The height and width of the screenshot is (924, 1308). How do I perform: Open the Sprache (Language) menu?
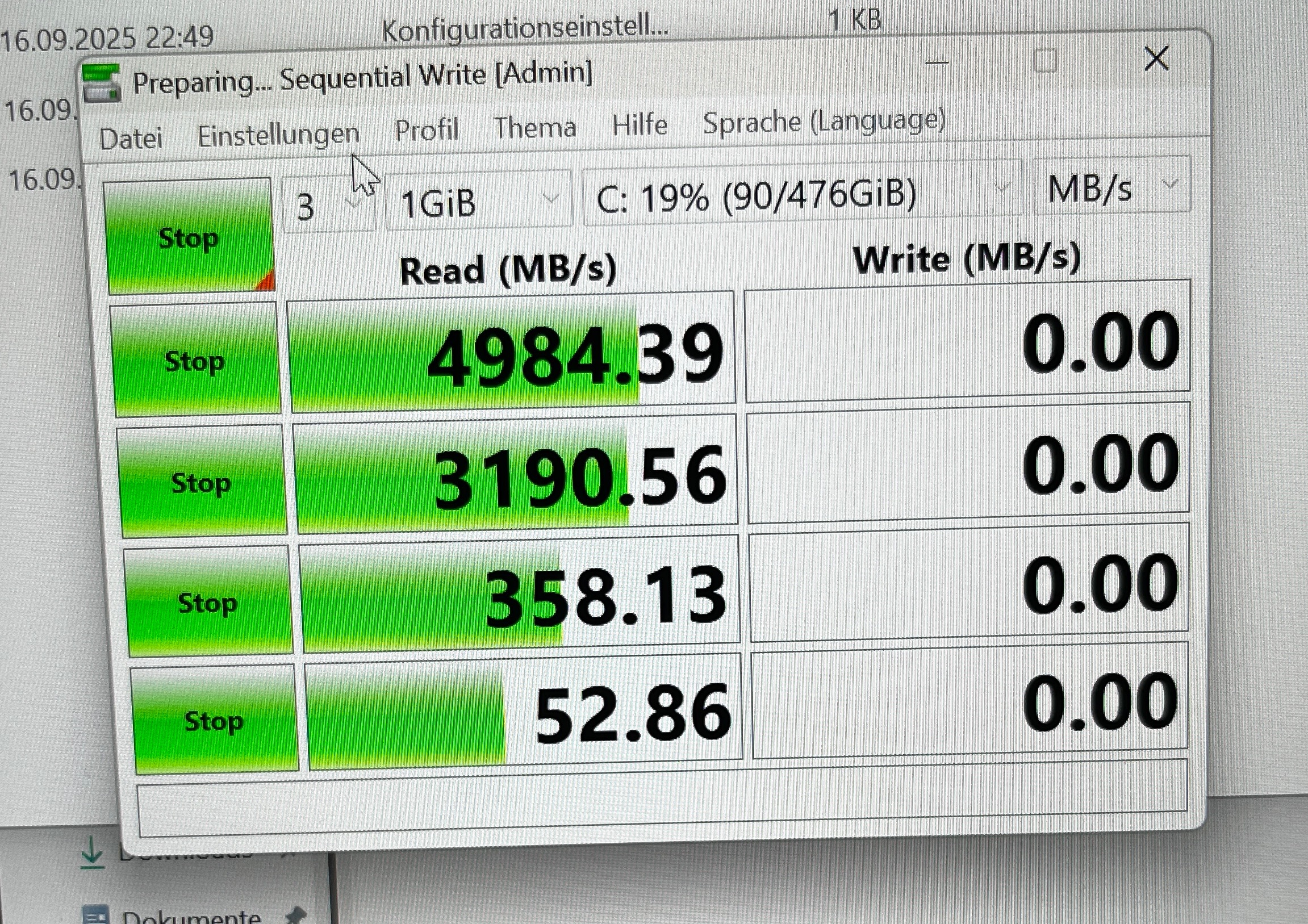(x=824, y=122)
